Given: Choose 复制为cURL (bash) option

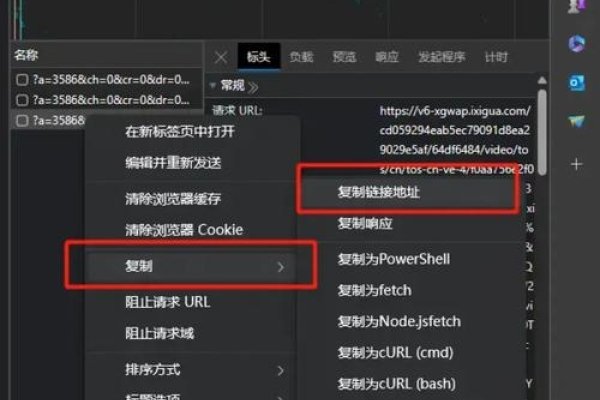Looking at the screenshot, I should [x=409, y=384].
